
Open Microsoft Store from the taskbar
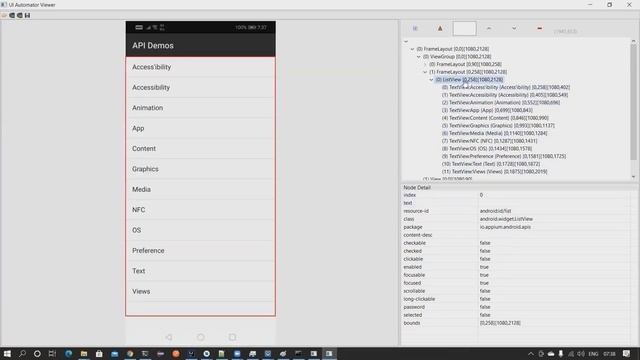click(99, 353)
